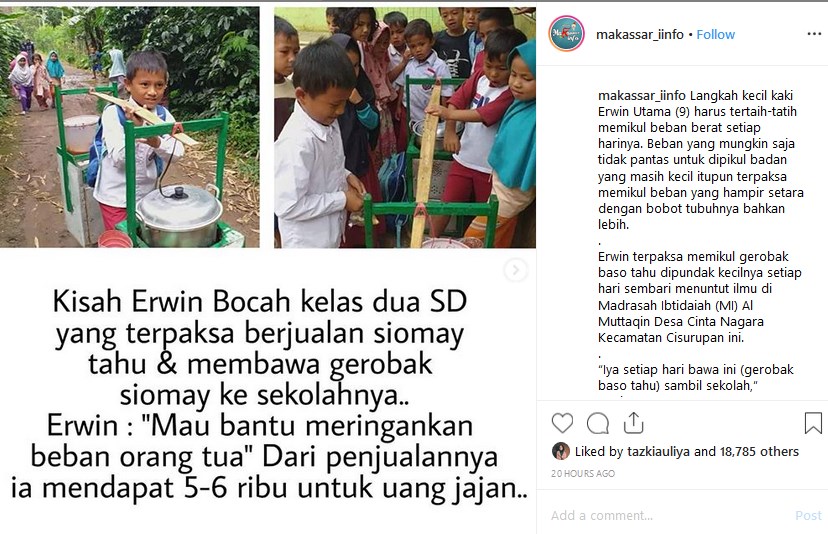The height and width of the screenshot is (534, 828).
Task: Open the makassar_iinfo profile picture
Action: (566, 34)
